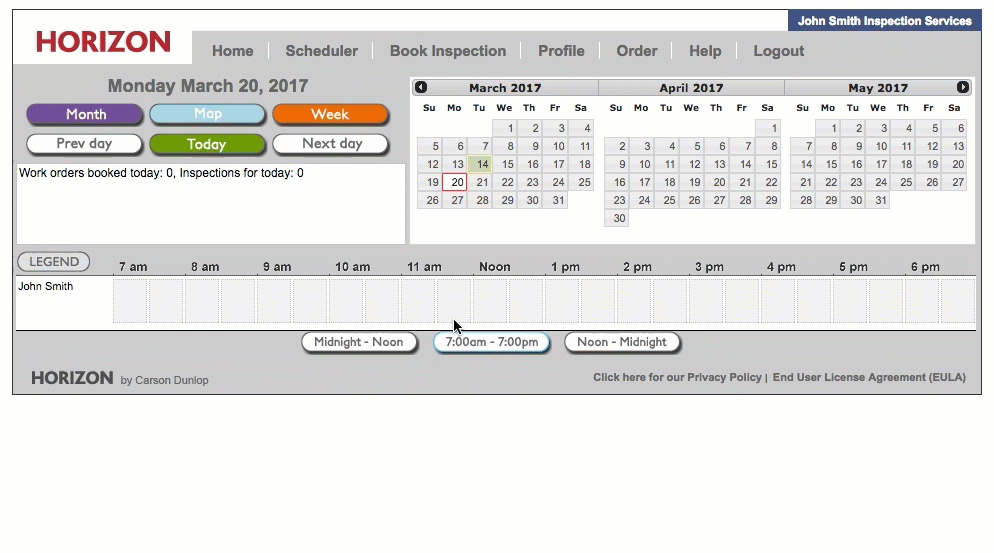Open the Profile menu
The width and height of the screenshot is (994, 553).
561,51
